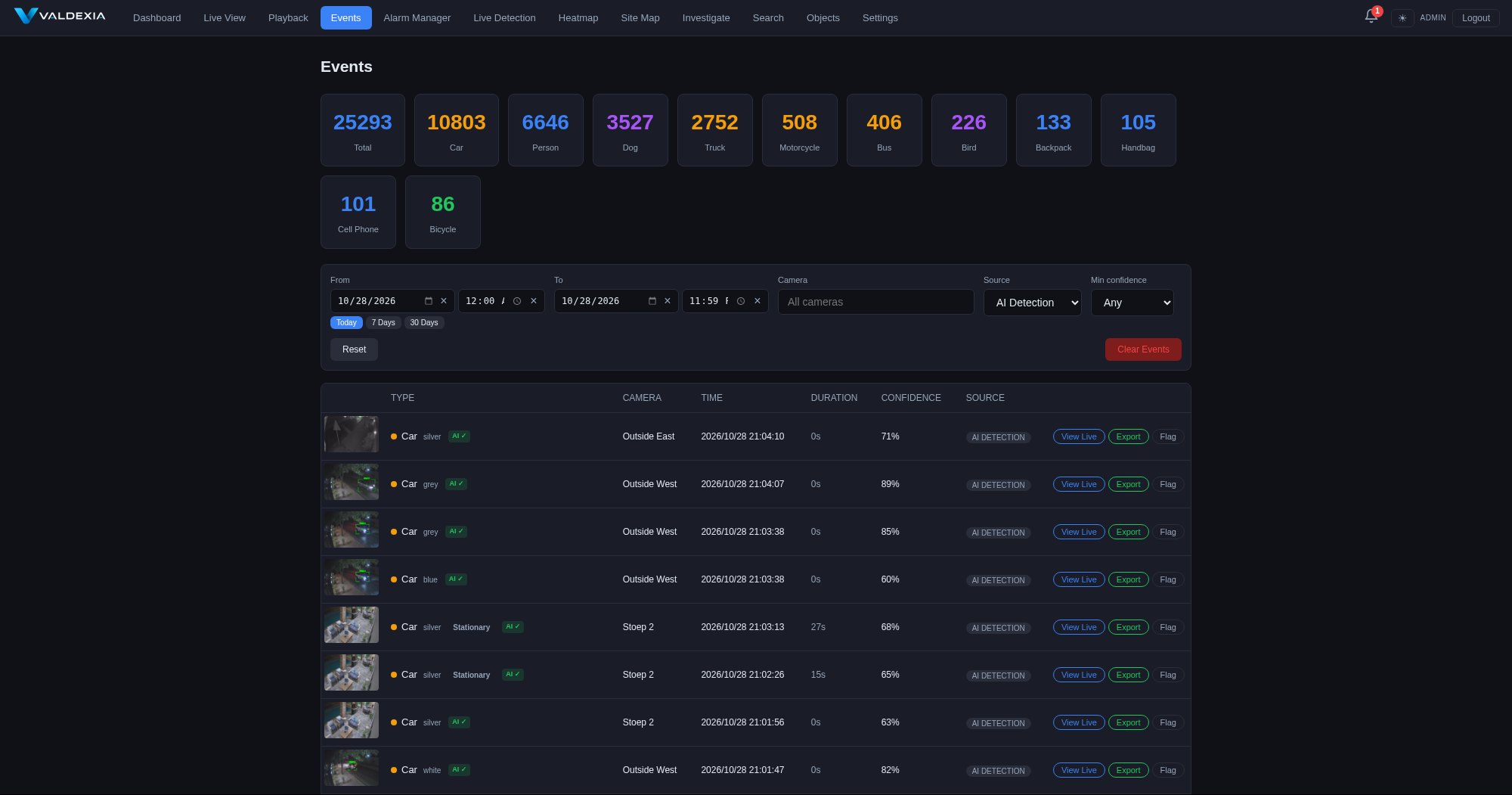Screen dimensions: 1512x795
Task: Click AI verified badge on 21:01:47 white car row
Action: [x=459, y=770]
